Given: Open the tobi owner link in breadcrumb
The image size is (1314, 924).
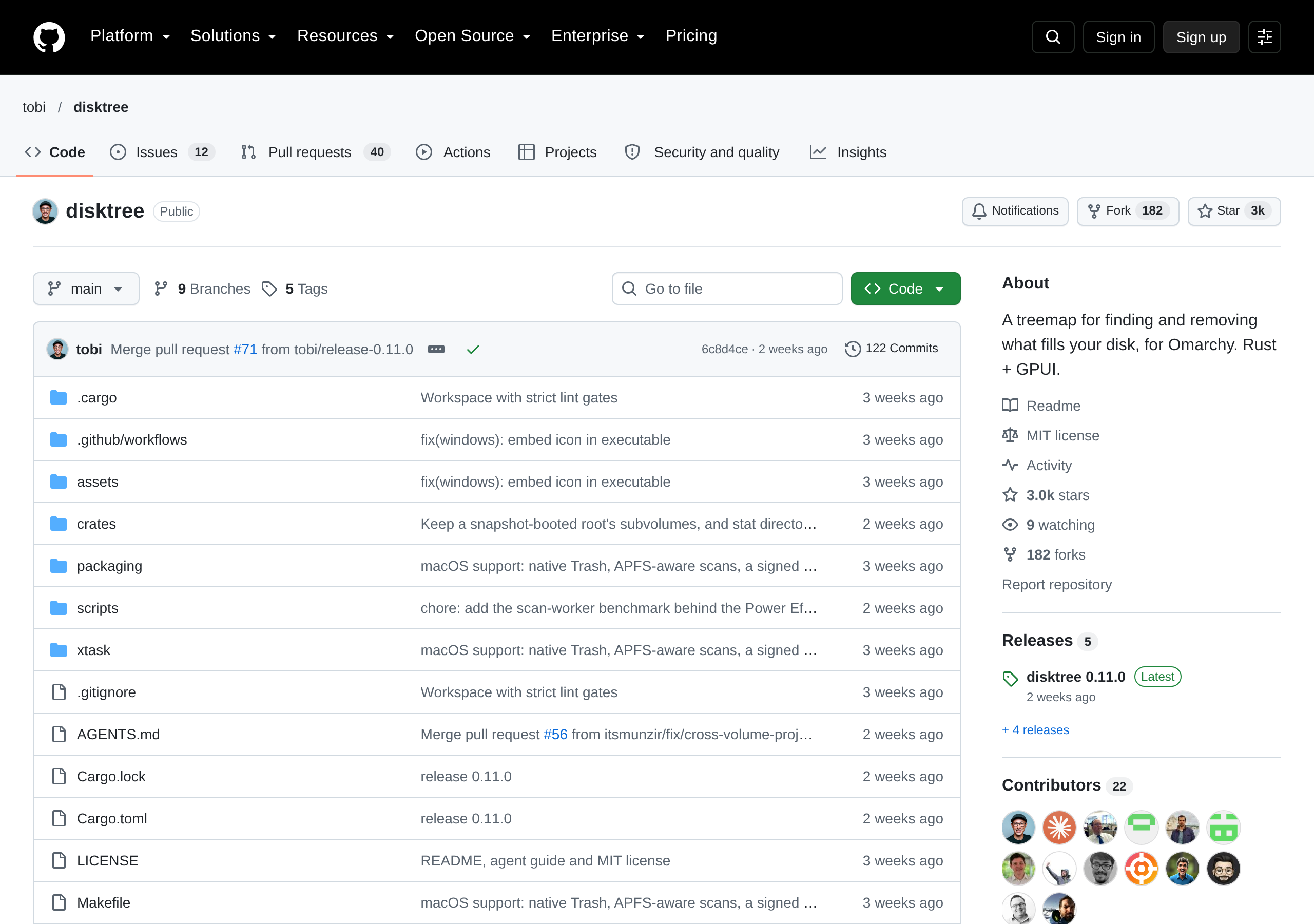Looking at the screenshot, I should [34, 107].
